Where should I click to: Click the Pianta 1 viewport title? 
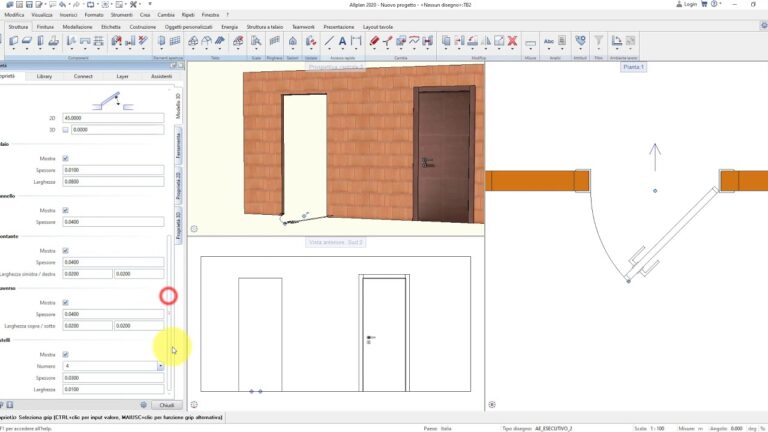tap(634, 67)
